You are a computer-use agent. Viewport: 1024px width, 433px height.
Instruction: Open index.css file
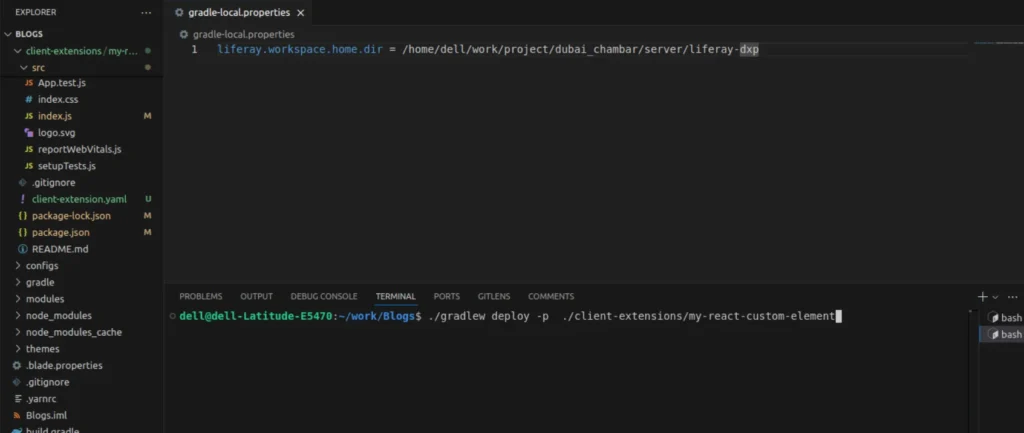pyautogui.click(x=58, y=99)
